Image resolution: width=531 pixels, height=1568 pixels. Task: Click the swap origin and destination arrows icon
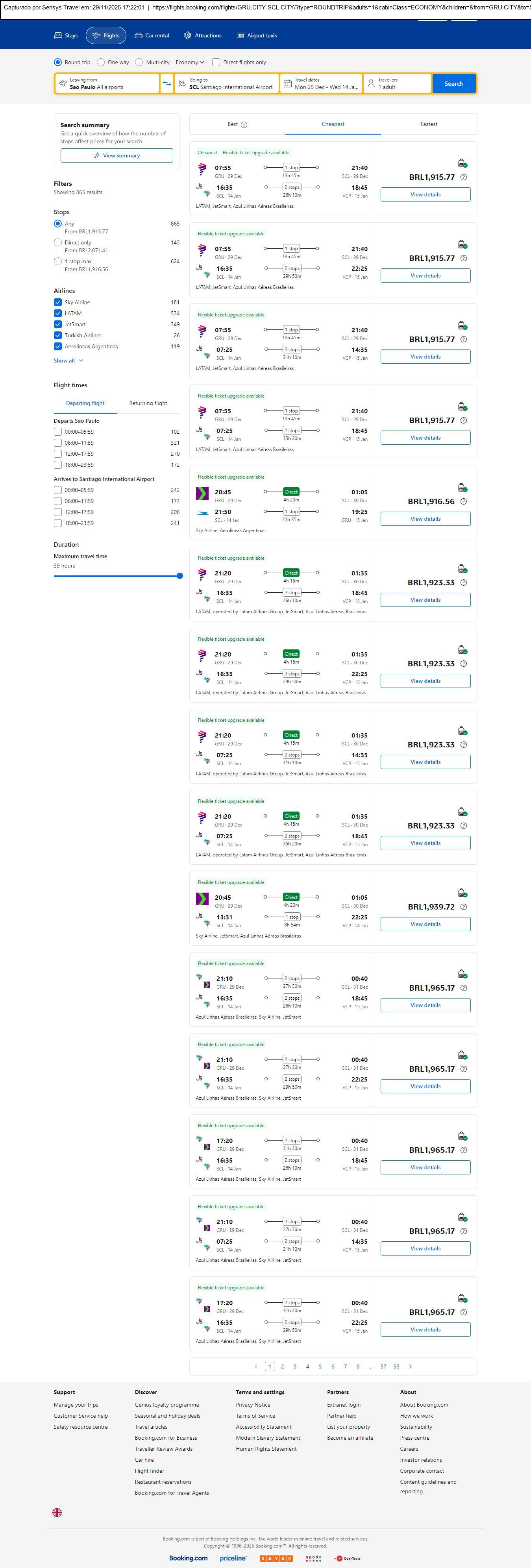[166, 83]
